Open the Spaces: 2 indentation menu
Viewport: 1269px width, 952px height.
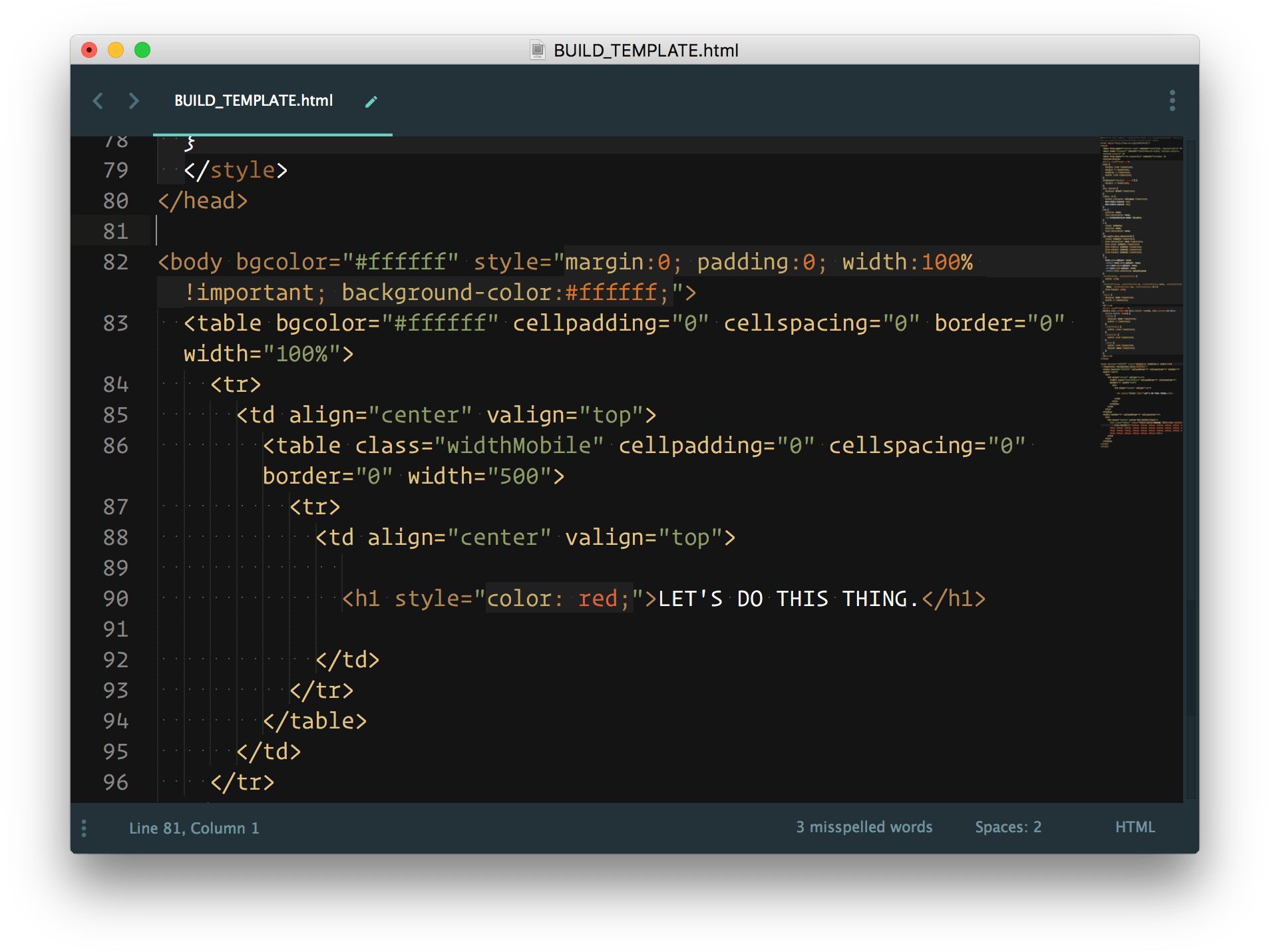[1008, 827]
